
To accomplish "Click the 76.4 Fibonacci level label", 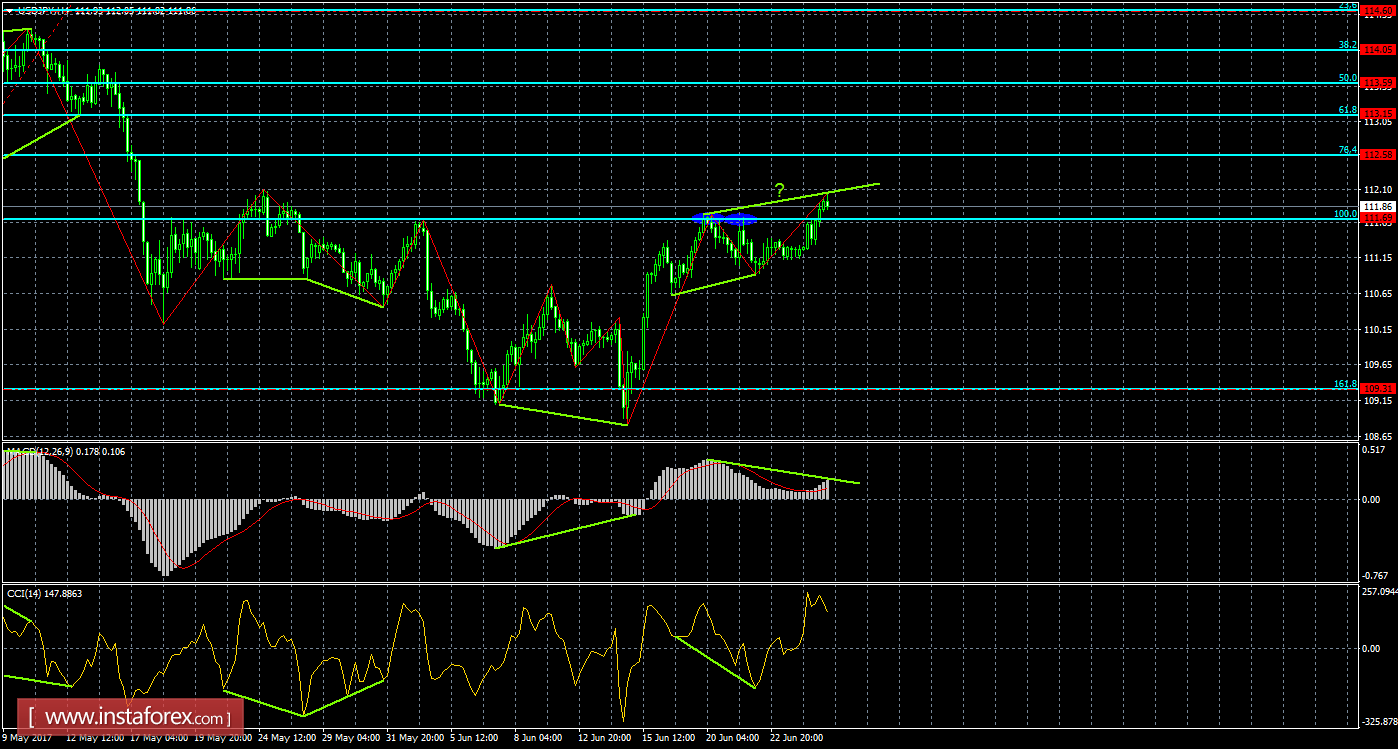I will coord(1347,150).
